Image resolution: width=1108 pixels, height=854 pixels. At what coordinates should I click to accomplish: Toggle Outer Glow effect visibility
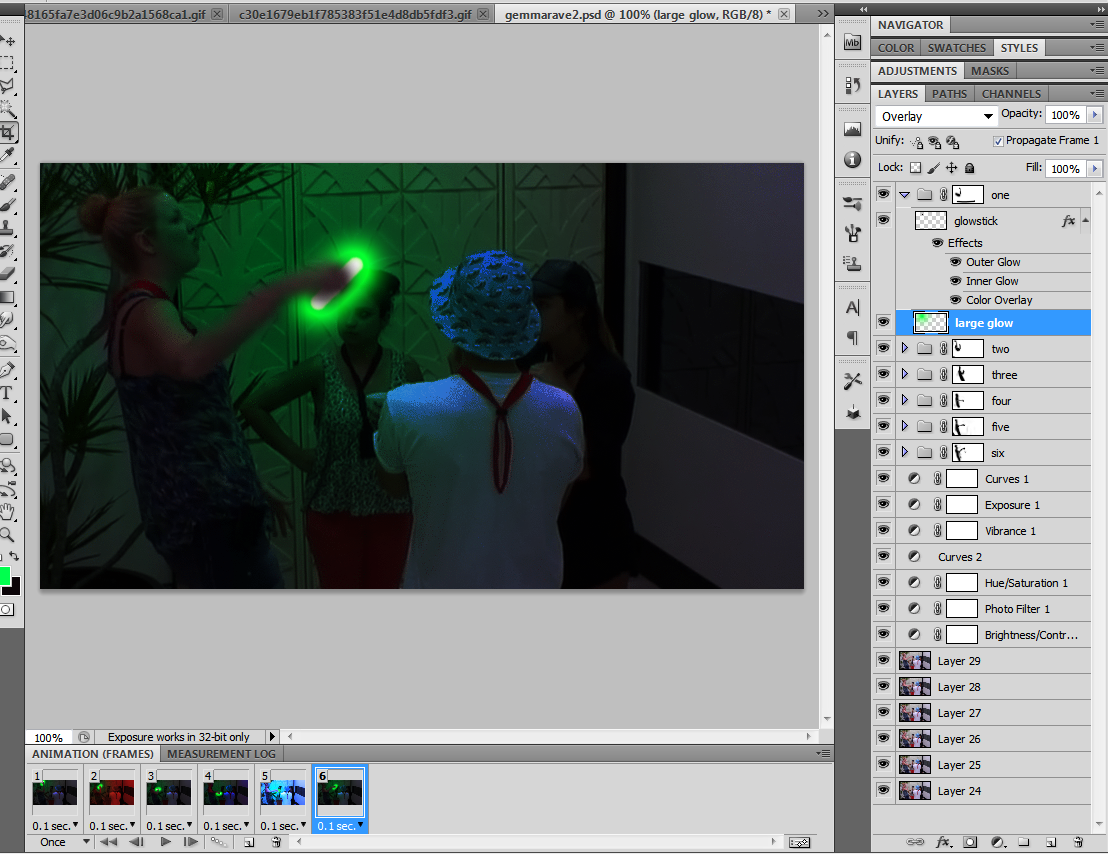click(x=955, y=262)
